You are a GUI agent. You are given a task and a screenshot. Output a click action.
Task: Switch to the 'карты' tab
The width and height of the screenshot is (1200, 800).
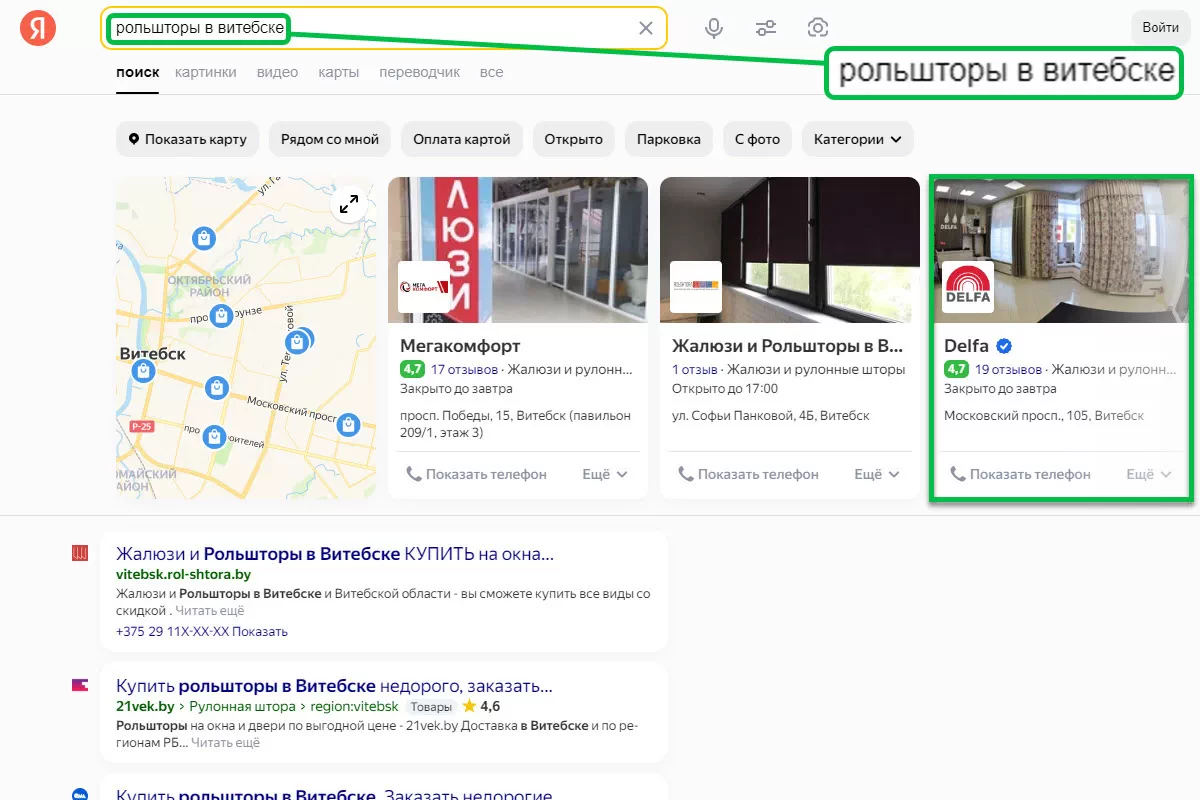[x=339, y=72]
